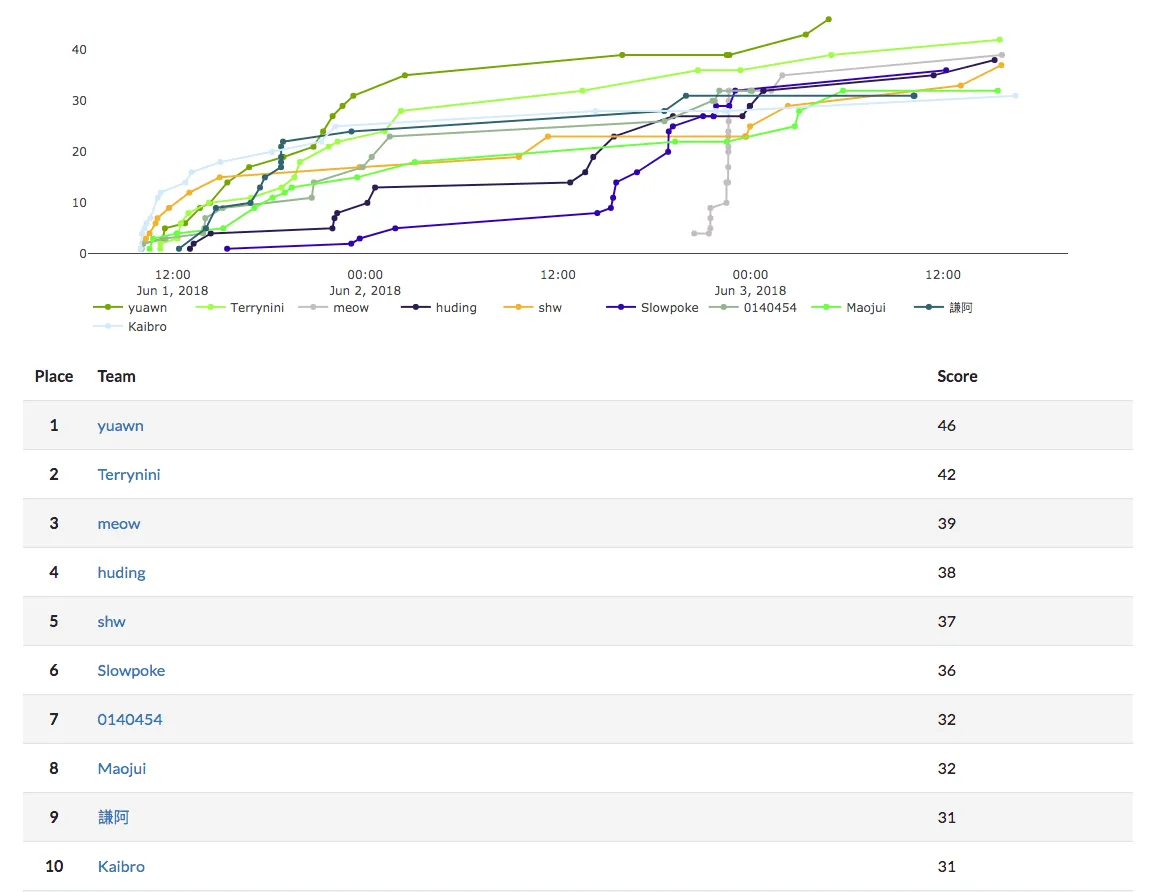This screenshot has width=1151, height=892.
Task: Click the Place column header
Action: tap(54, 377)
